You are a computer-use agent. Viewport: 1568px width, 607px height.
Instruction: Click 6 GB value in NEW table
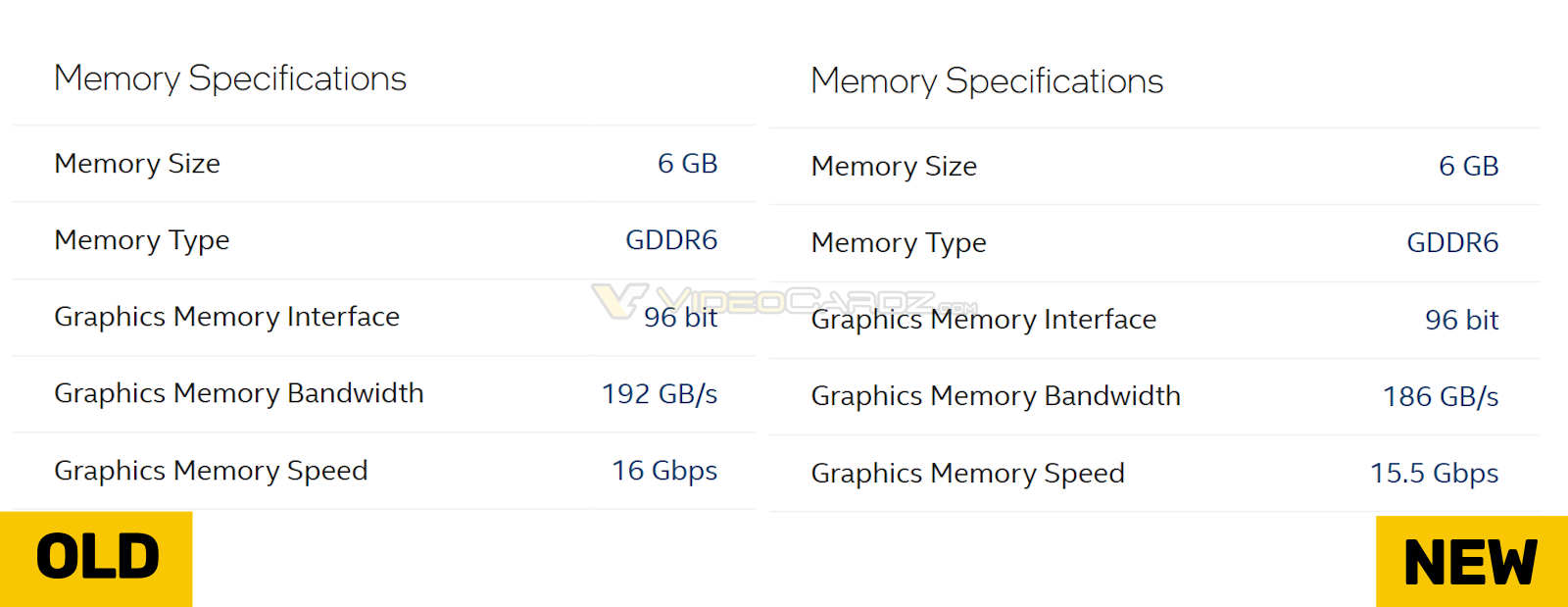(1468, 167)
